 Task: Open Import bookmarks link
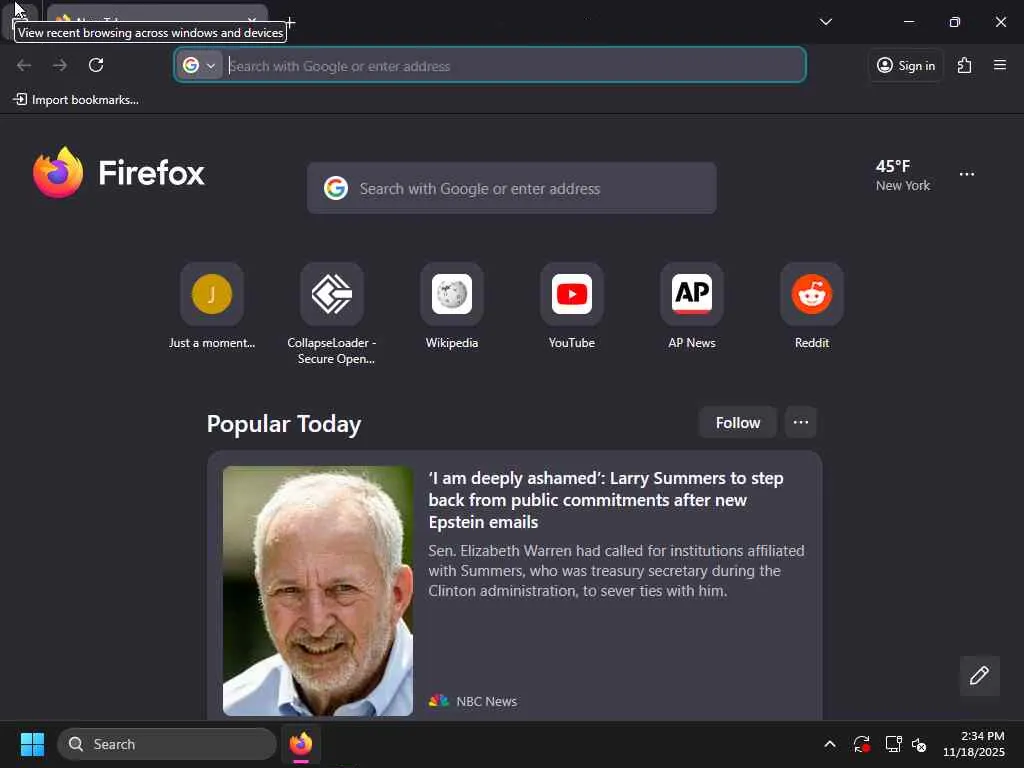(x=76, y=99)
